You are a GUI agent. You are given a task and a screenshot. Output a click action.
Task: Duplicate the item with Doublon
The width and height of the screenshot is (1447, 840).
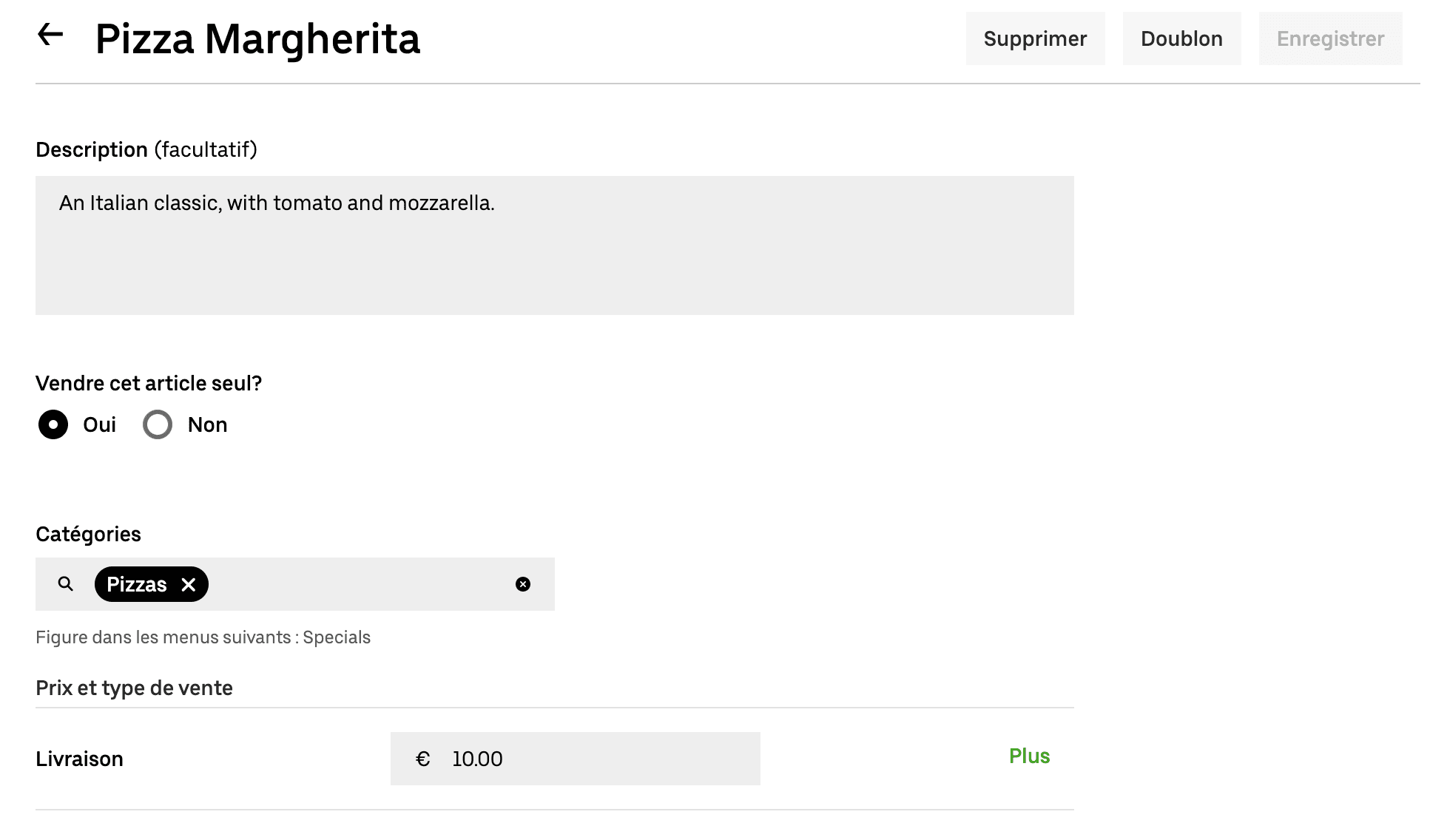click(x=1181, y=38)
